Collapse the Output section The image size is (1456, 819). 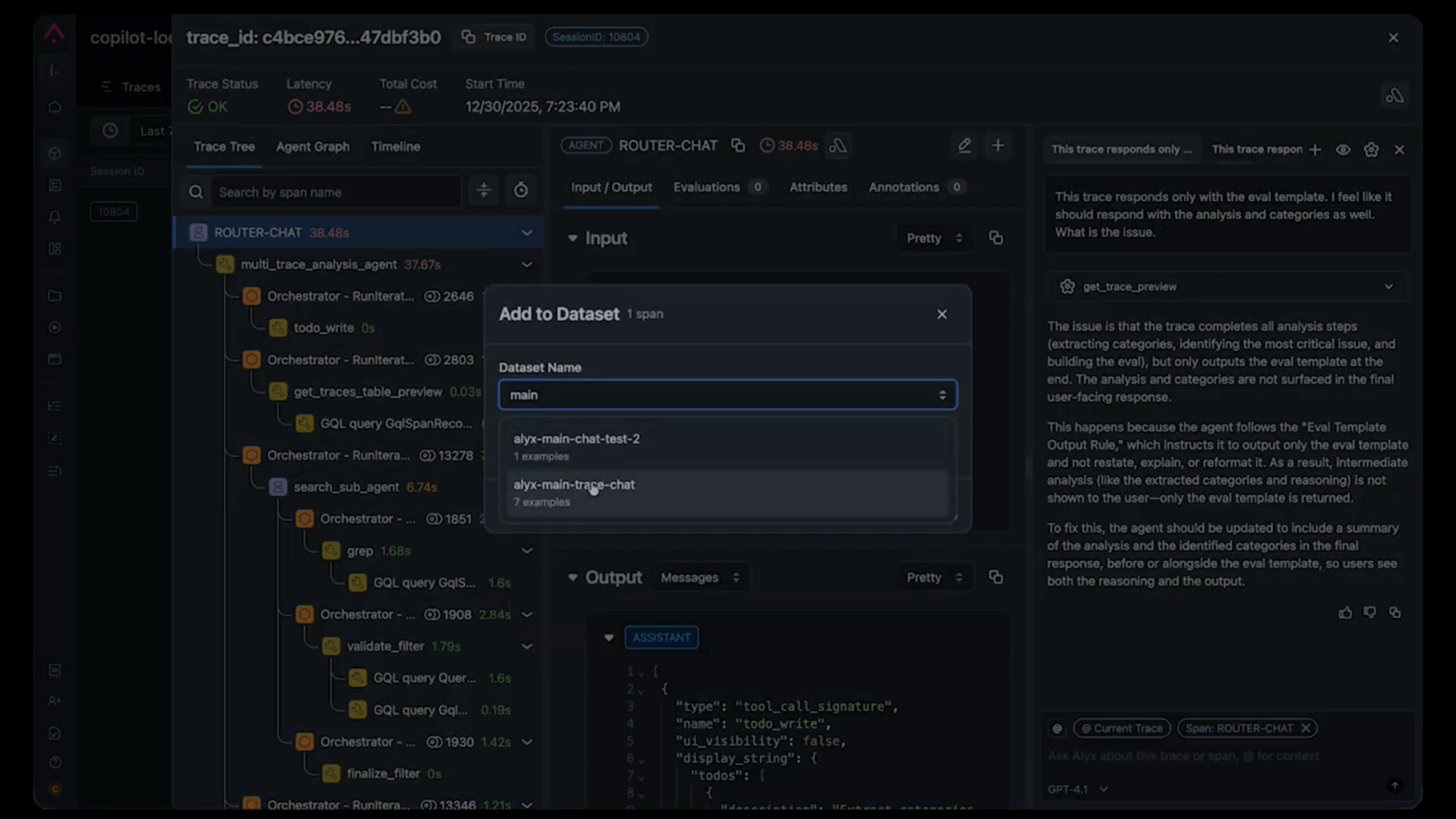572,577
